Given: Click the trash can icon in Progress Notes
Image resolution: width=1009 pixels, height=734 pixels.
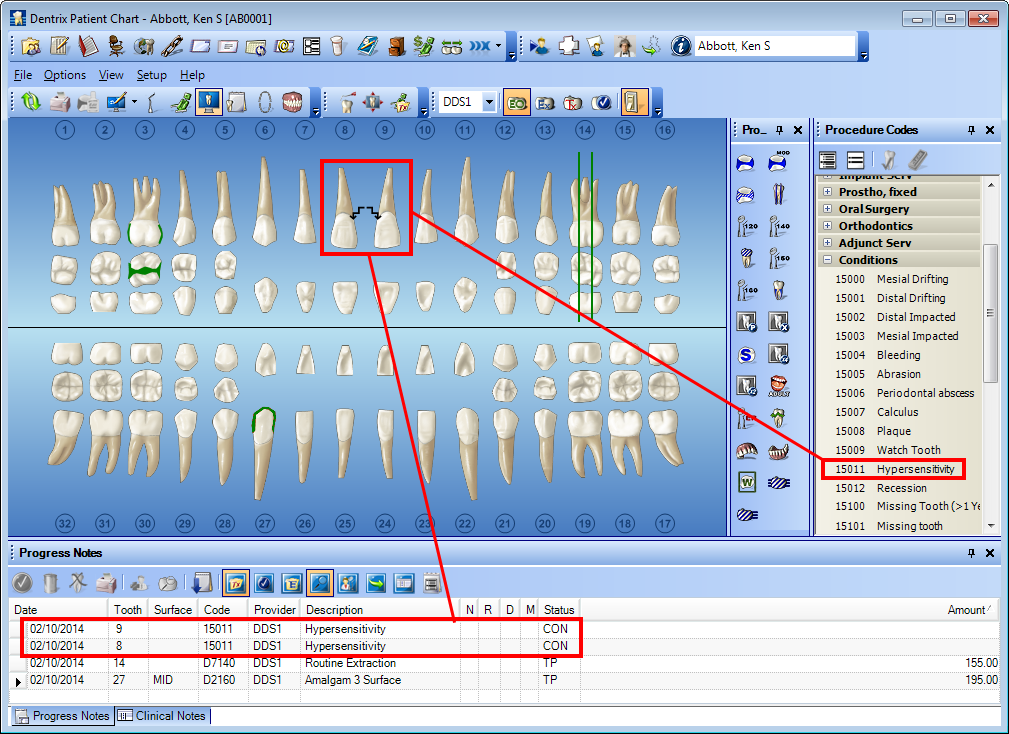Looking at the screenshot, I should coord(50,583).
